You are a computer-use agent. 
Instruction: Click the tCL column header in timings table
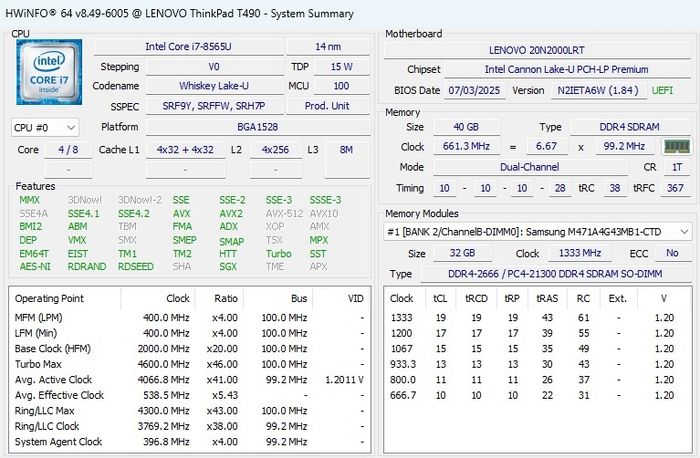(x=440, y=298)
